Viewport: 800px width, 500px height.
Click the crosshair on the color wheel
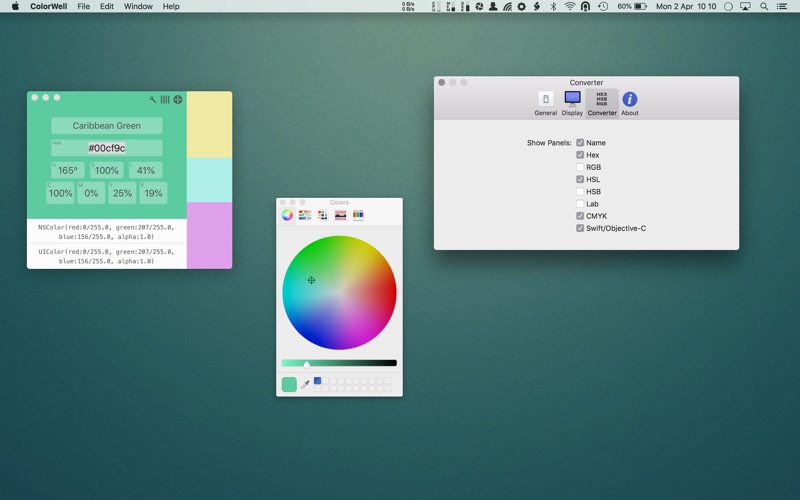point(311,280)
